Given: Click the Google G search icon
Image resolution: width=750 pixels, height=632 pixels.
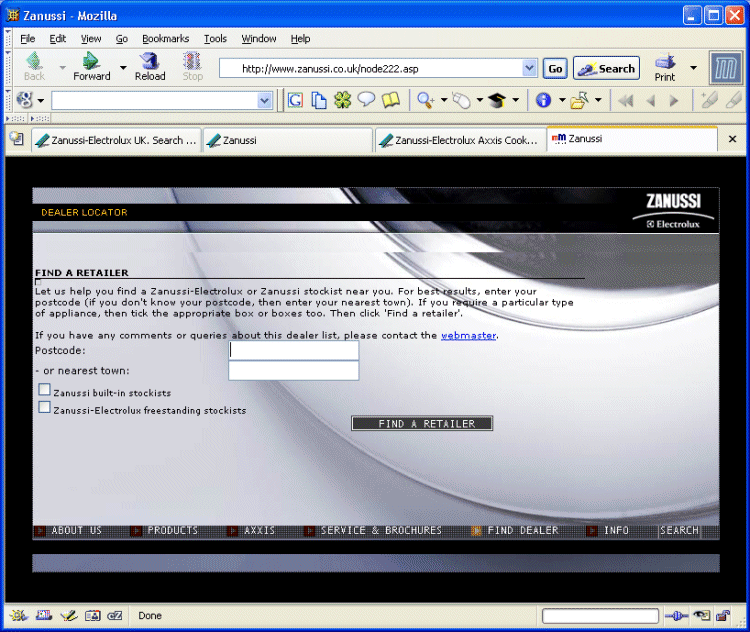Looking at the screenshot, I should (x=24, y=100).
